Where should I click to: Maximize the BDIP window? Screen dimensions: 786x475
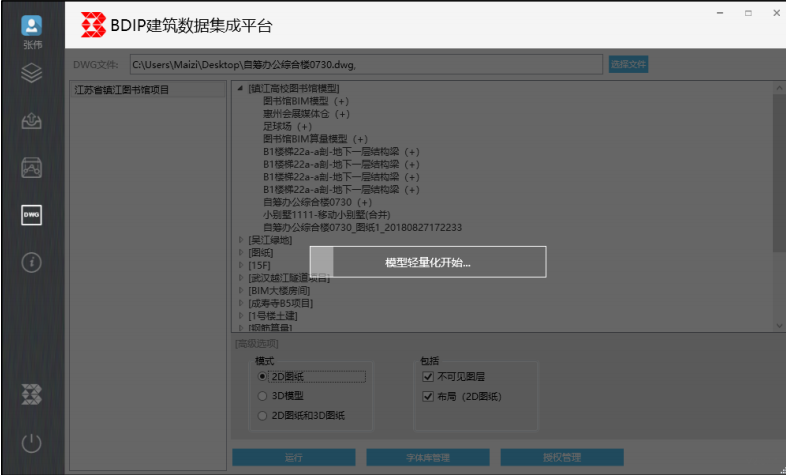tap(748, 13)
